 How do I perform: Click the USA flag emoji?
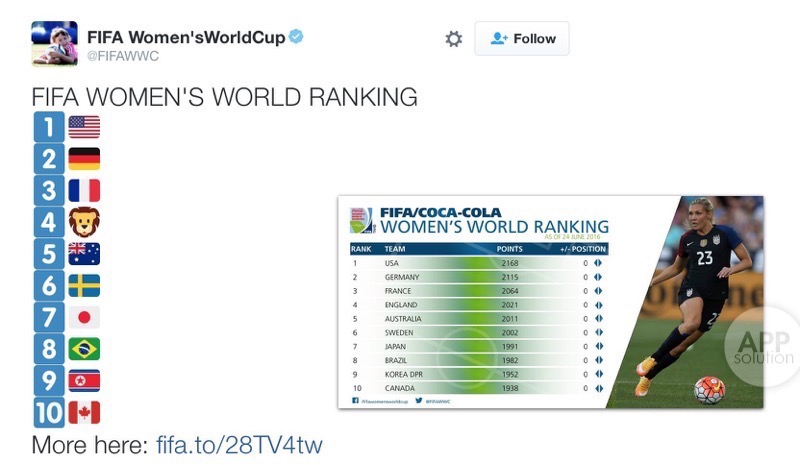(x=84, y=127)
